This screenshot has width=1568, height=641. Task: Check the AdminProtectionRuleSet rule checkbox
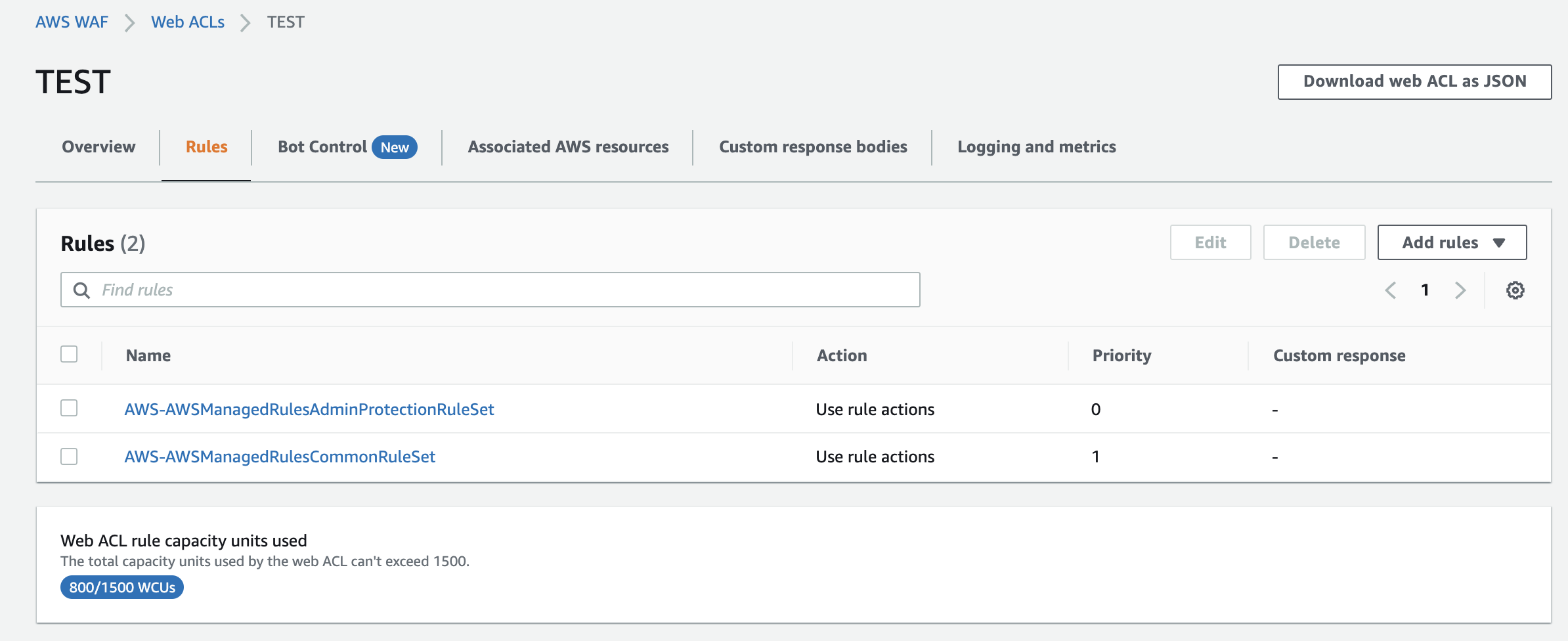(69, 408)
